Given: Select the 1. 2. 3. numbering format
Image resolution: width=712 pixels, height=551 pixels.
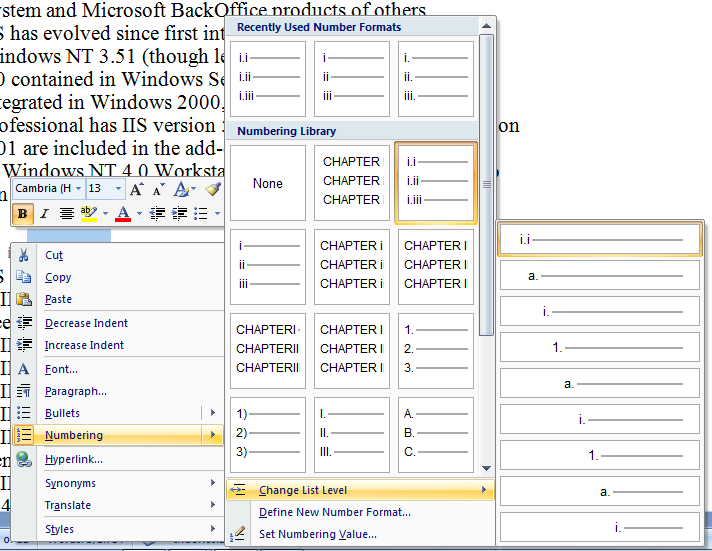Looking at the screenshot, I should pos(436,351).
